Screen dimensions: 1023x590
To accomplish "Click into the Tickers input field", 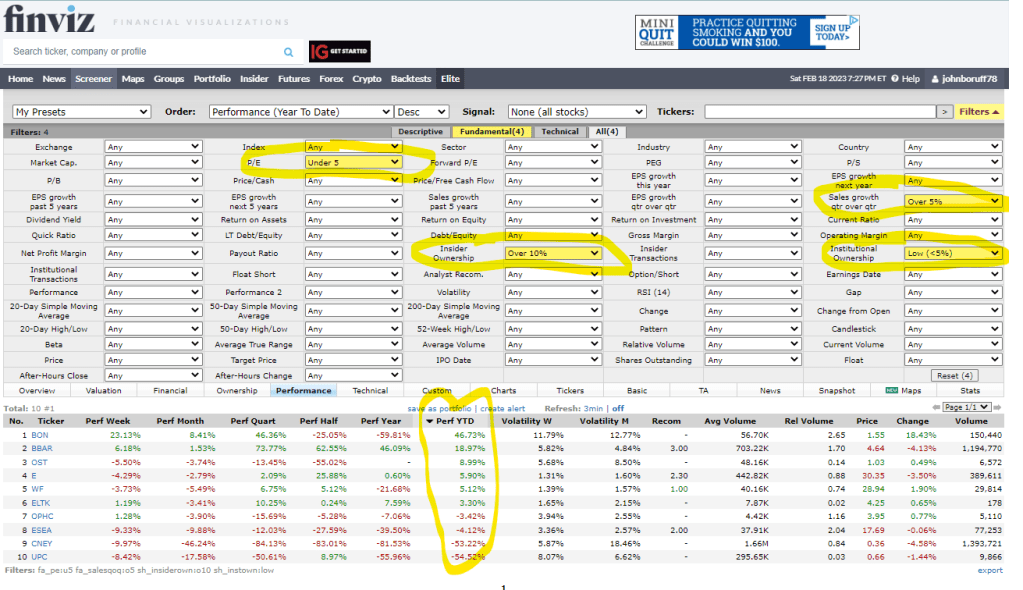I will click(819, 112).
